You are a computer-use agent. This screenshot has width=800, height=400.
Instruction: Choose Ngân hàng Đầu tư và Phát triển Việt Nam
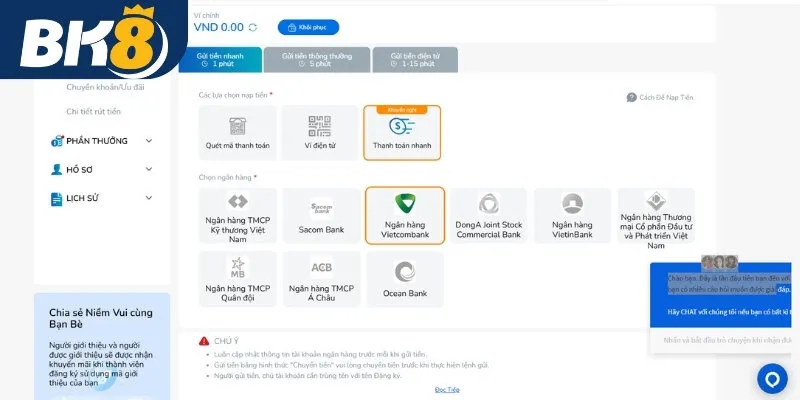[656, 215]
